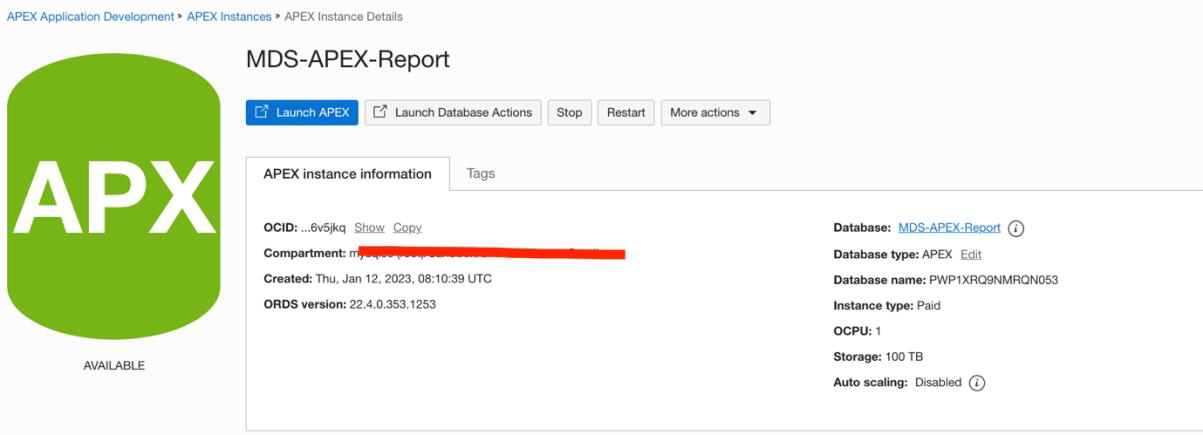
Task: Click the Auto scaling info icon
Action: pos(977,383)
